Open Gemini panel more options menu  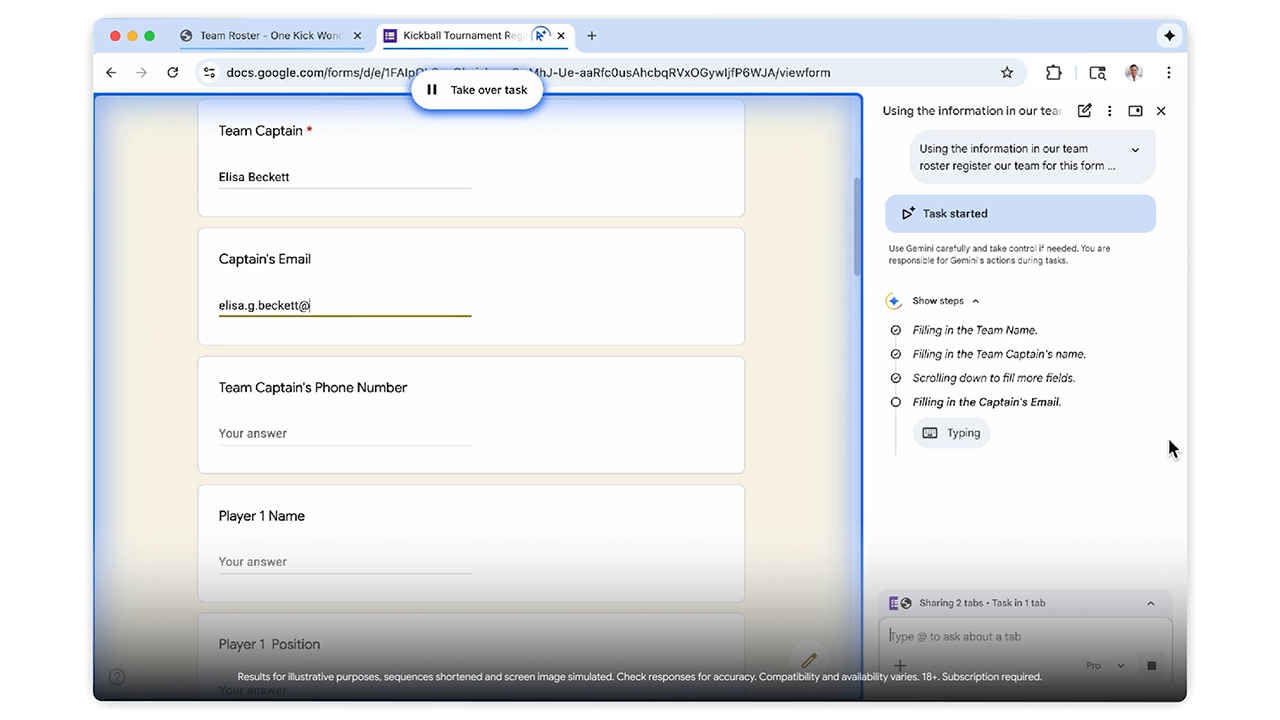[x=1109, y=111]
